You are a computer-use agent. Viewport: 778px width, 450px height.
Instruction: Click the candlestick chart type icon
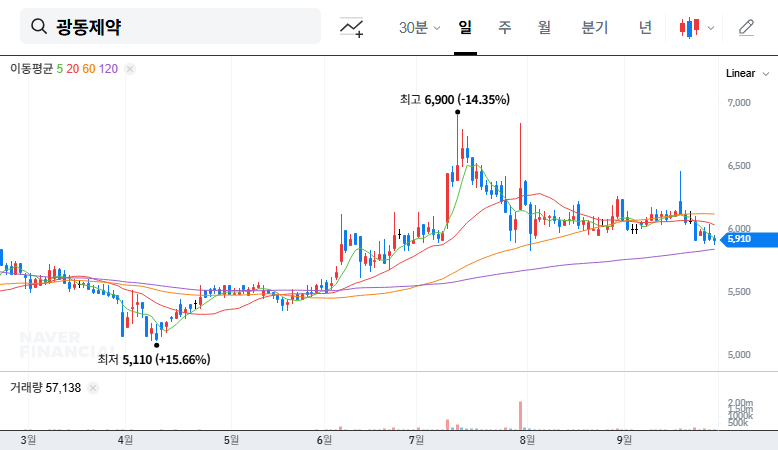(690, 28)
